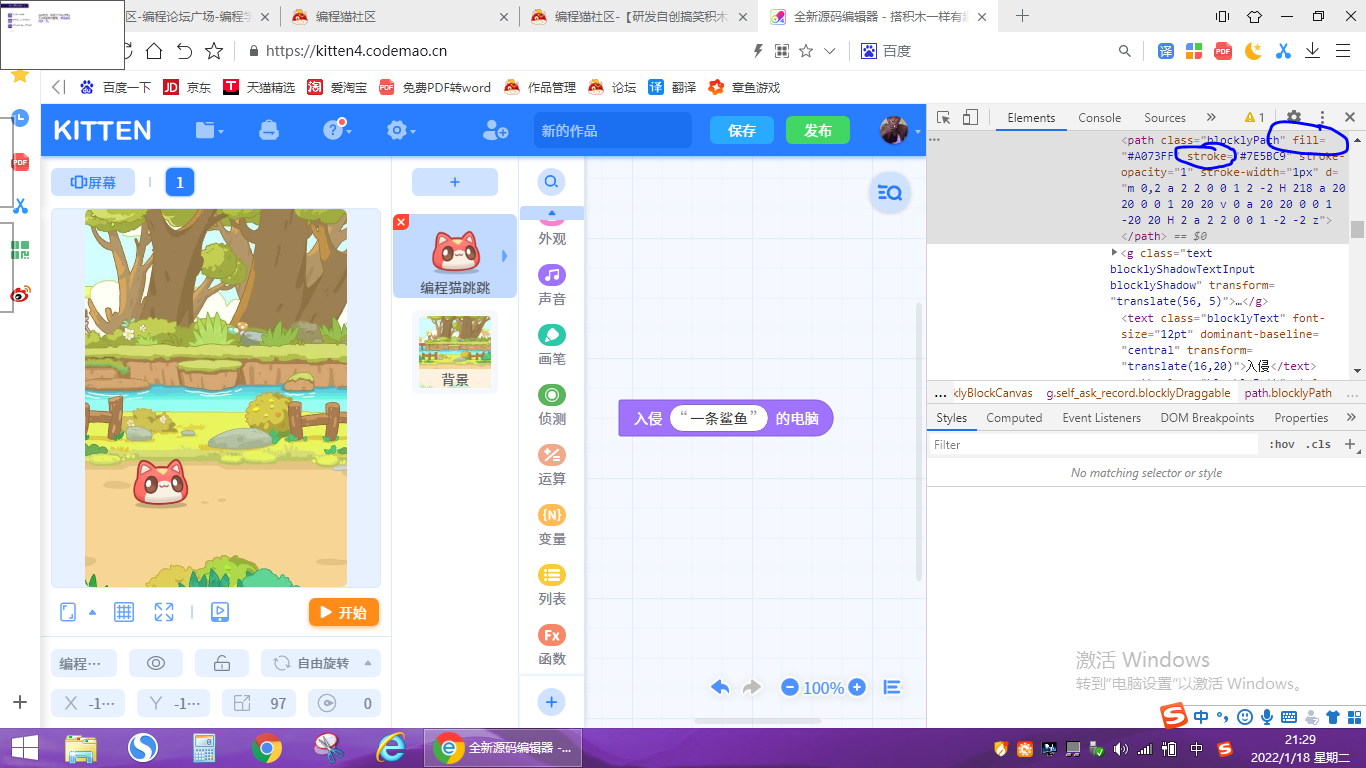Image resolution: width=1366 pixels, height=768 pixels.
Task: Click the tidy blocks align icon
Action: click(x=892, y=687)
